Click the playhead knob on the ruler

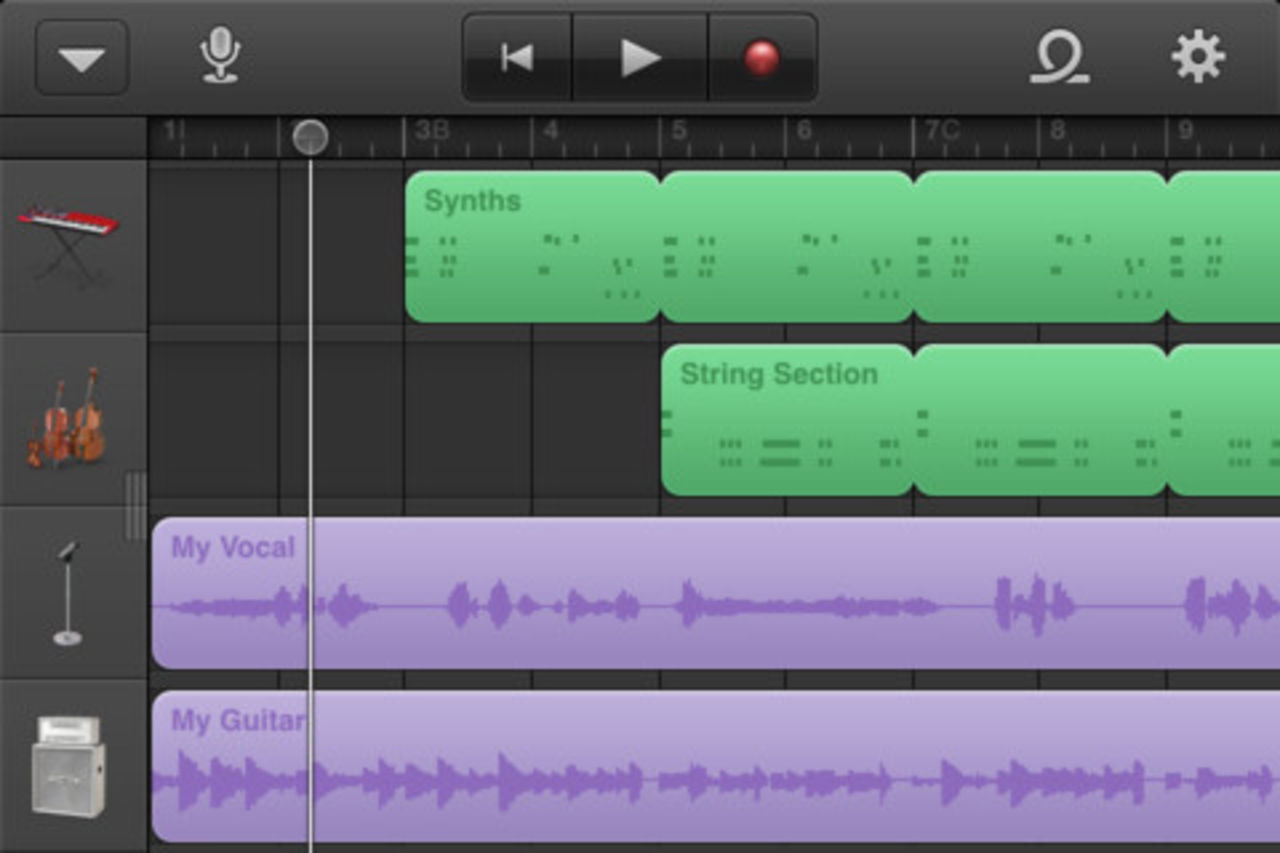click(311, 137)
